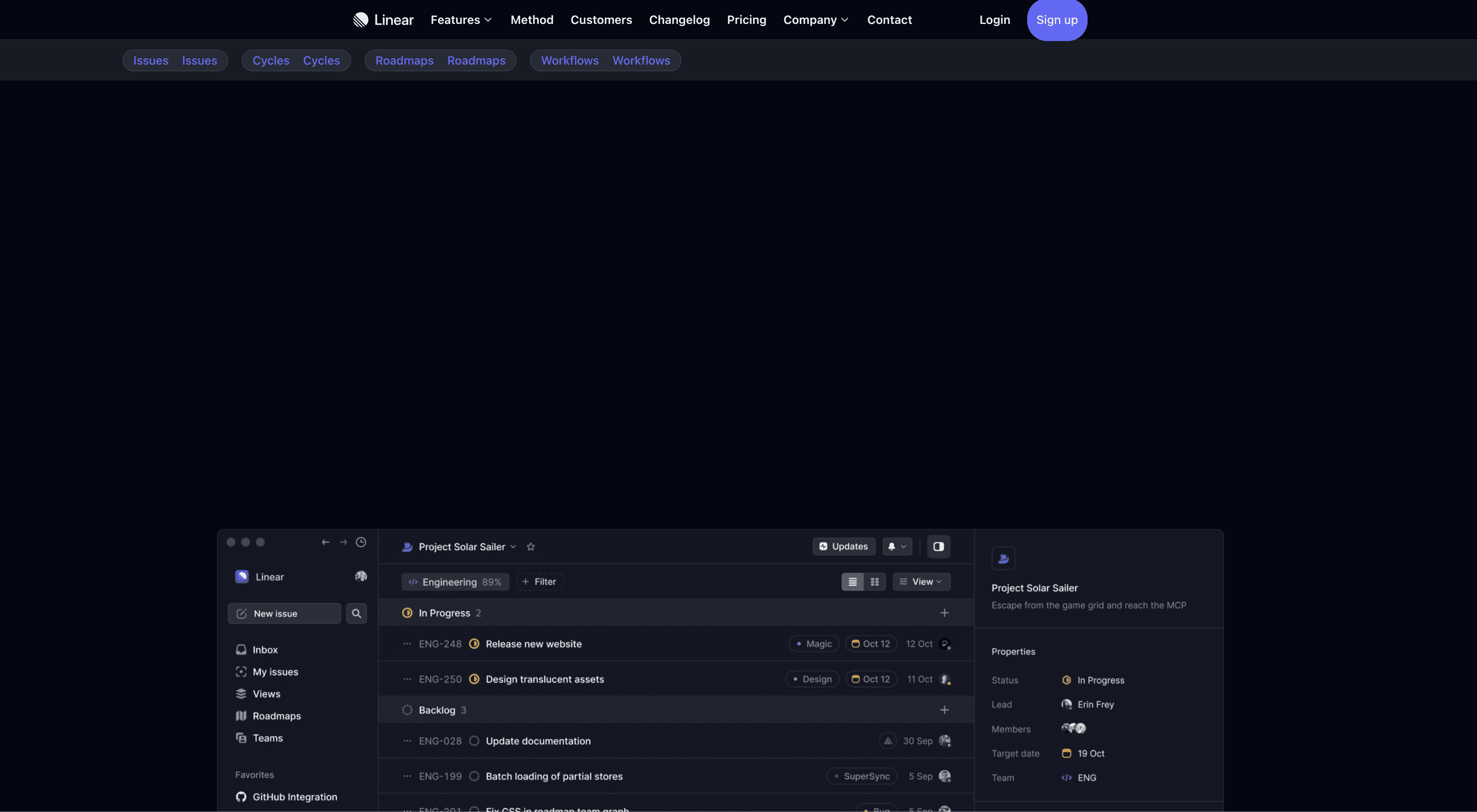1477x812 pixels.
Task: Add issue to In Progress group
Action: click(x=945, y=613)
